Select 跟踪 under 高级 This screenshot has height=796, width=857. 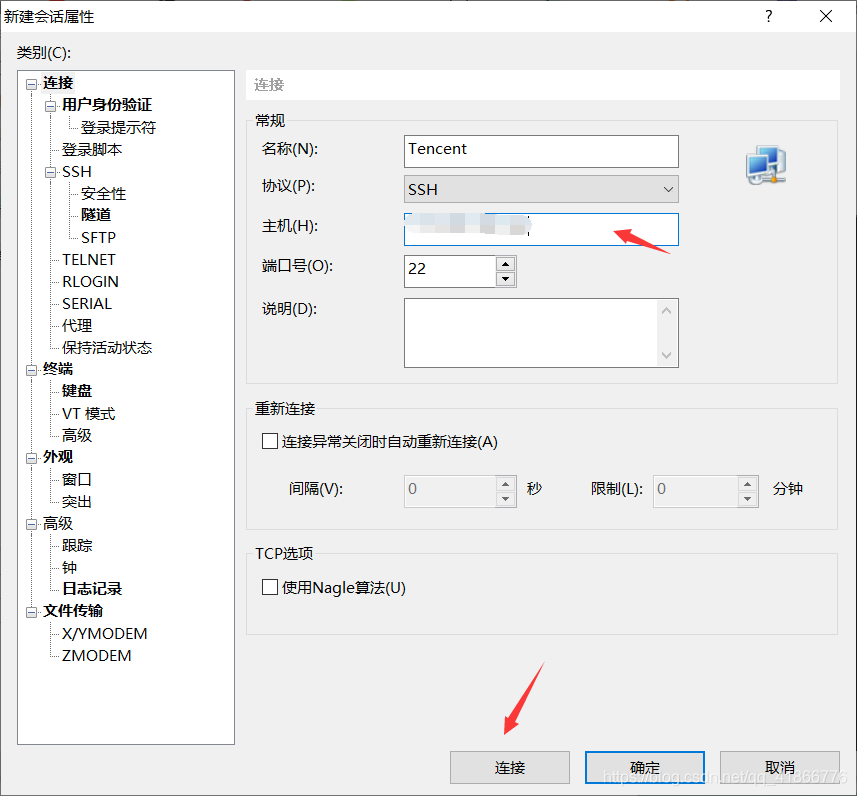[77, 546]
